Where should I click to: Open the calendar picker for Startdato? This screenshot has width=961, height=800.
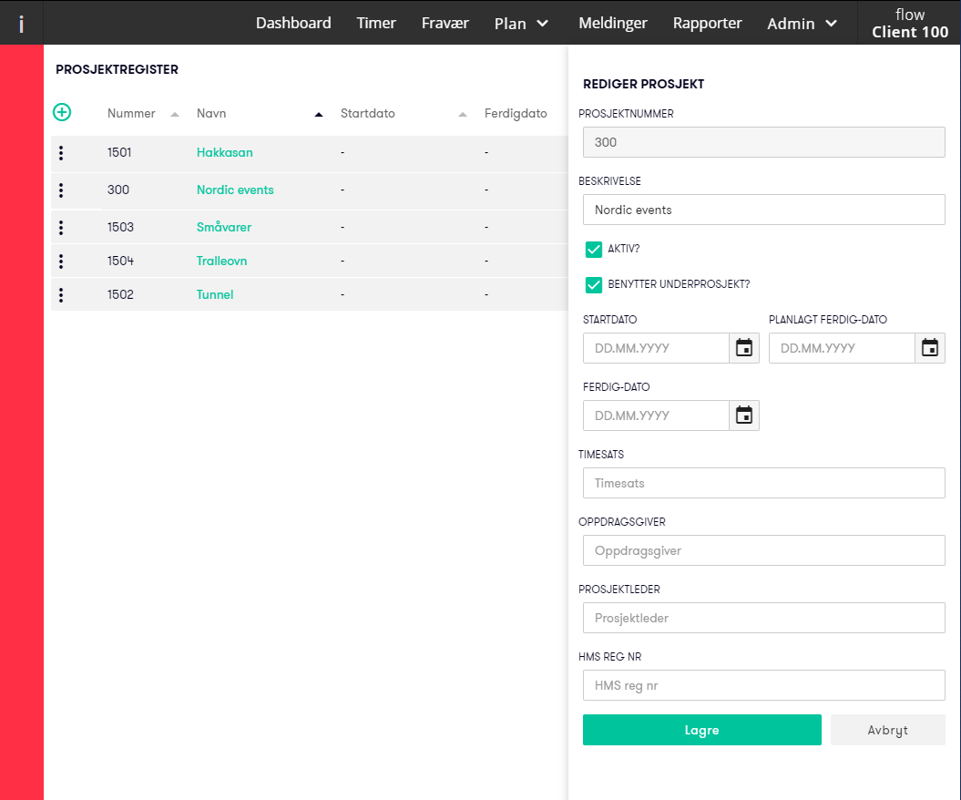[744, 348]
